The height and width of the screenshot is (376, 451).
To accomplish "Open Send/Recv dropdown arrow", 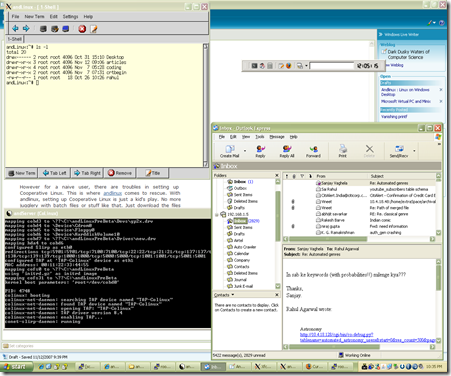I will pos(414,151).
